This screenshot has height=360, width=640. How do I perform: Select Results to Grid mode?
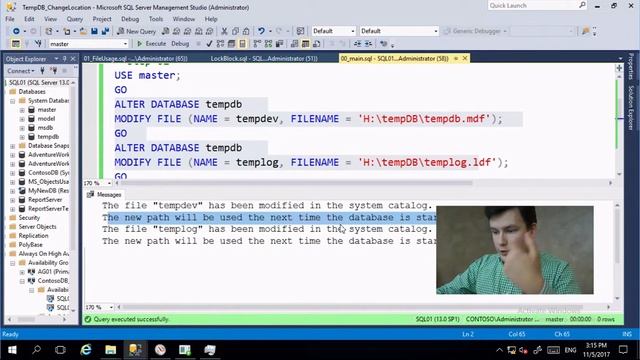point(305,44)
